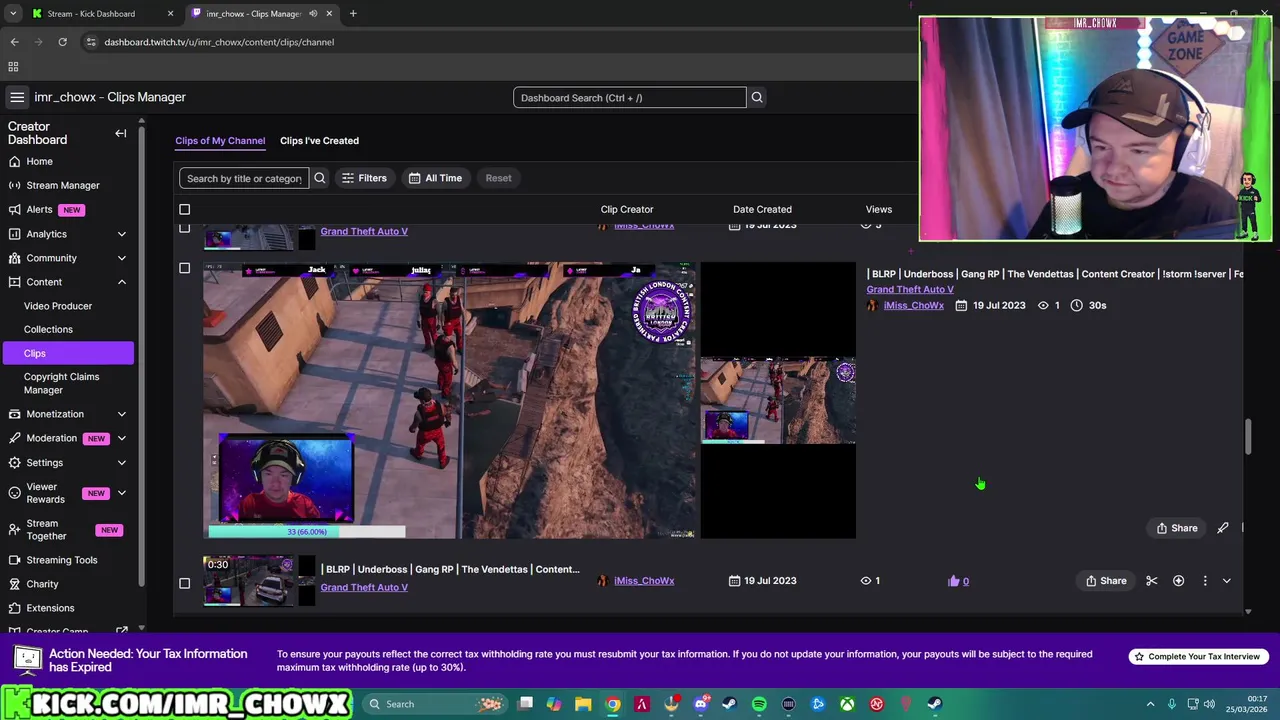
Task: Edit the expanded clip with the pencil icon
Action: pos(1223,528)
